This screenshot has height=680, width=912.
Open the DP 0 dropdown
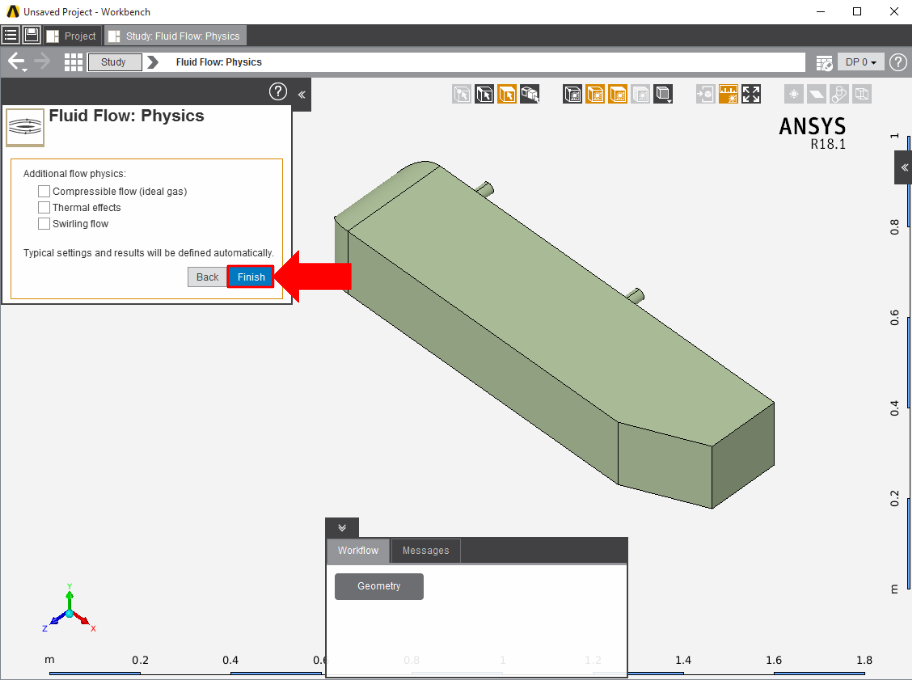coord(861,62)
